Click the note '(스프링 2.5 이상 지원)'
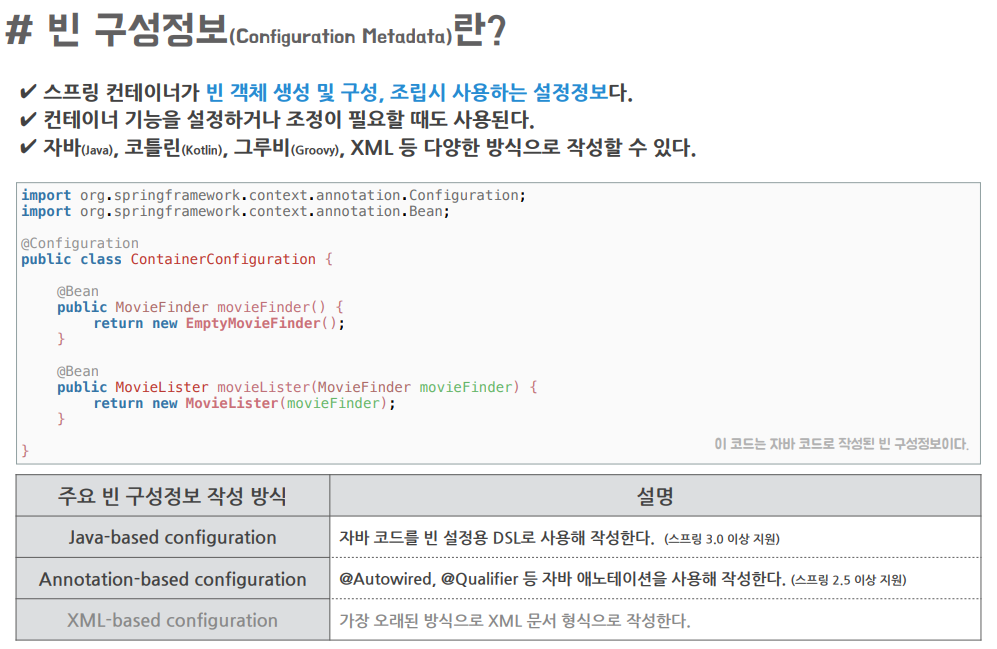The height and width of the screenshot is (649, 997). [848, 580]
